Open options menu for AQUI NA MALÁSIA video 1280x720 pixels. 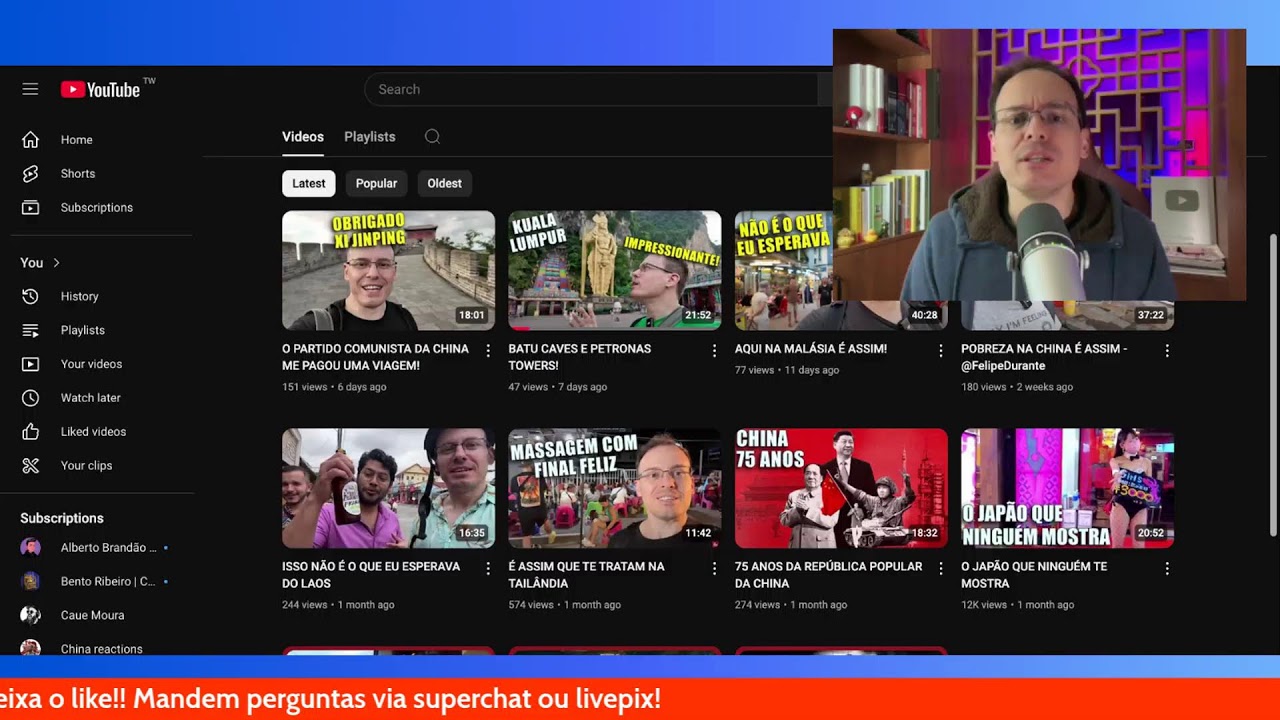940,351
